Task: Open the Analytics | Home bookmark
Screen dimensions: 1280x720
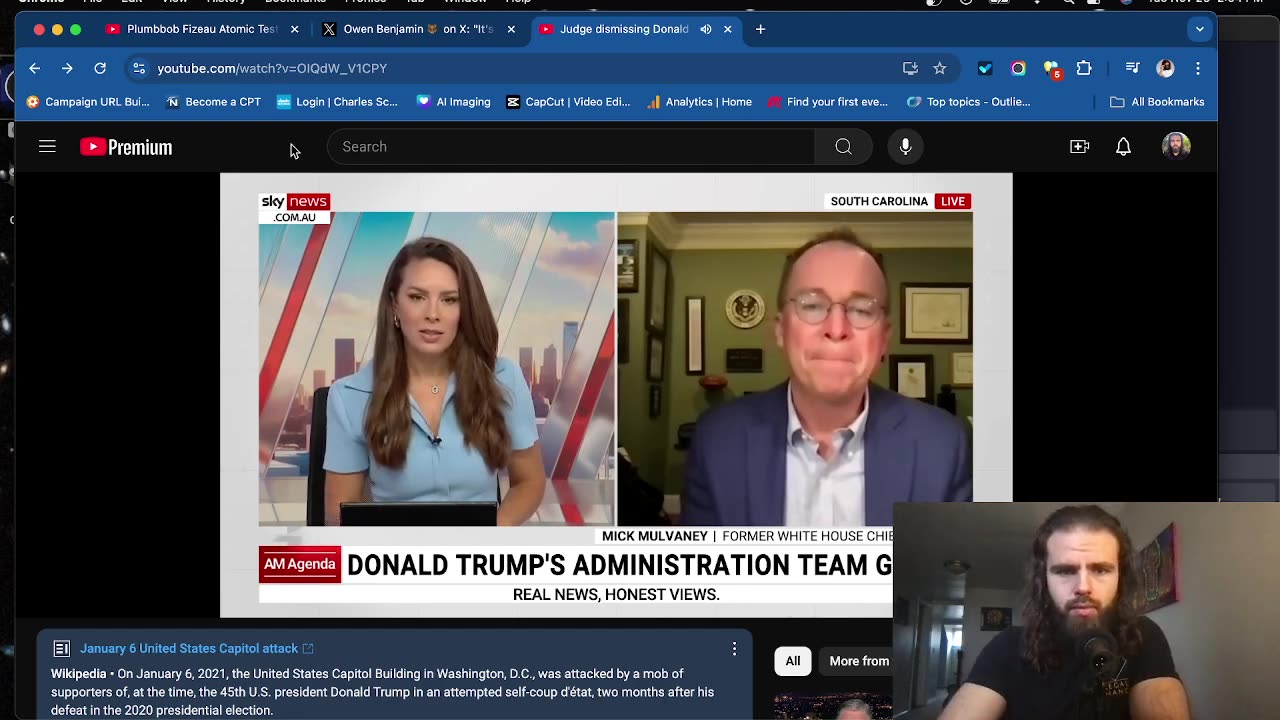Action: tap(699, 102)
